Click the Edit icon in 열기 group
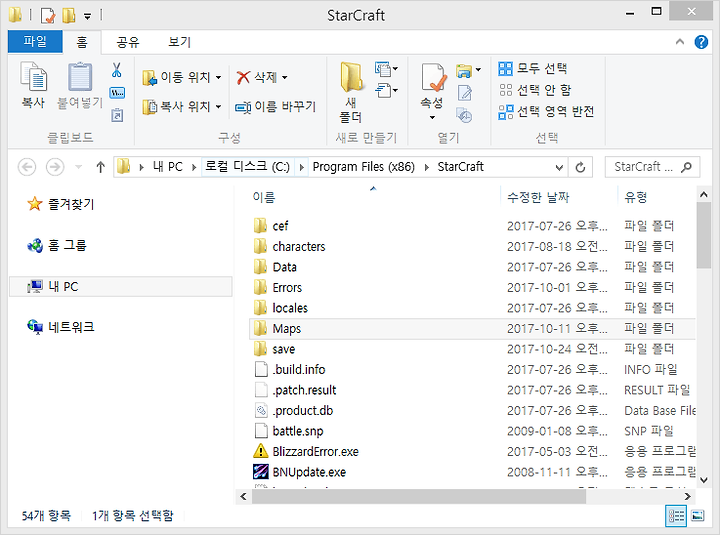Viewport: 720px width, 535px height. (x=464, y=93)
